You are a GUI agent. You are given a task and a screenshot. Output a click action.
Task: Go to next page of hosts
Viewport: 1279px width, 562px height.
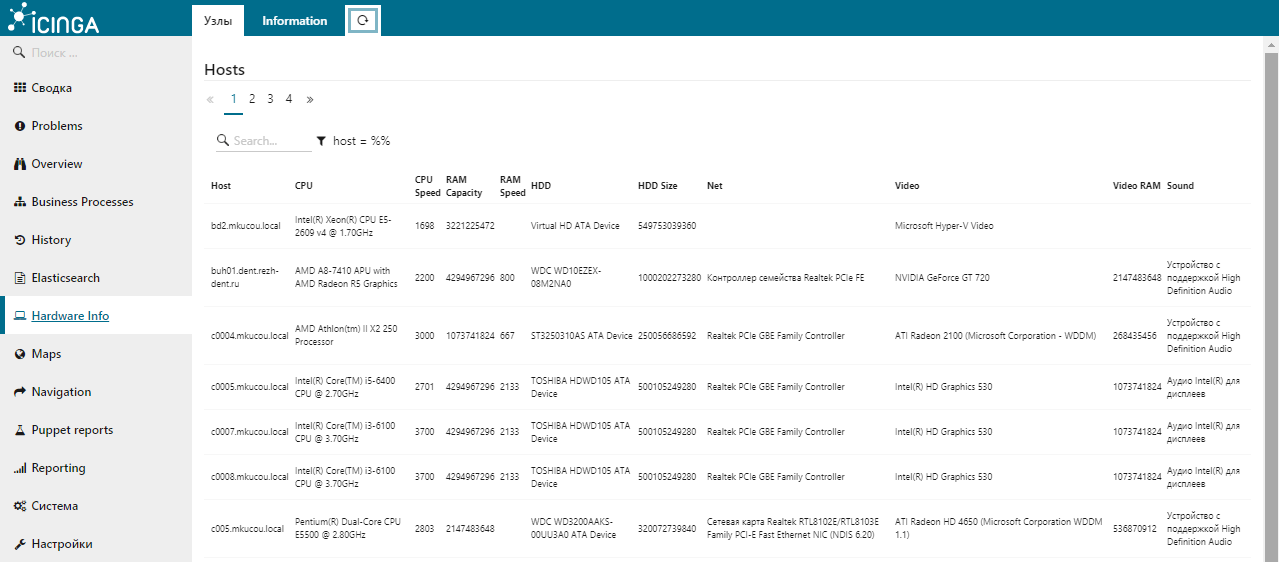(x=310, y=99)
